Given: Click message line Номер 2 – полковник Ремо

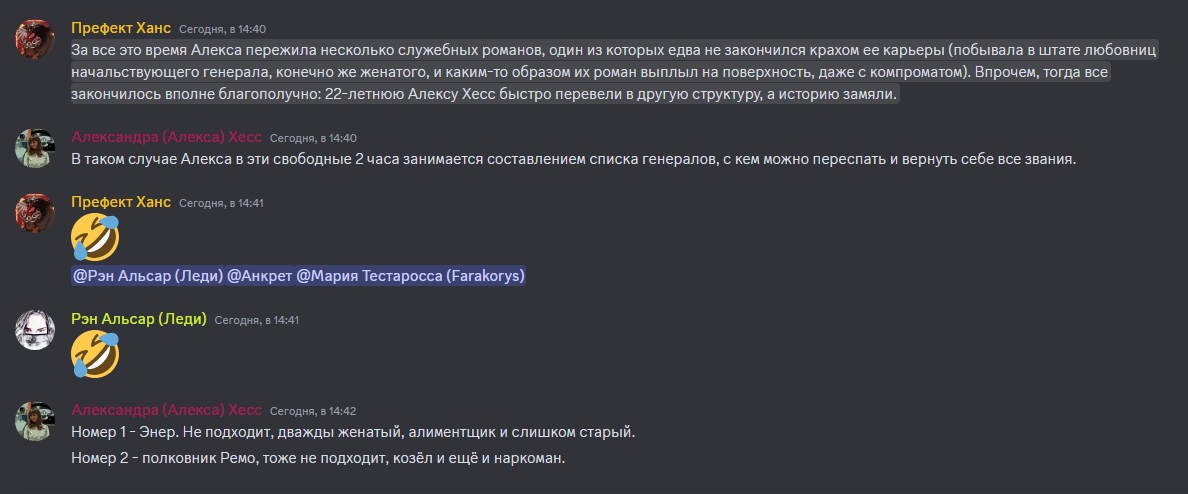Looking at the screenshot, I should click(318, 458).
